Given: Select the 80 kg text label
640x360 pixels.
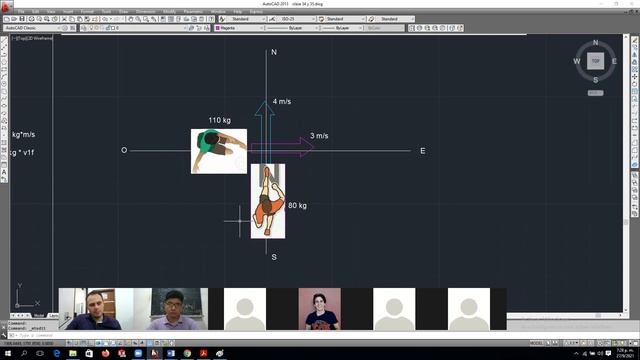Looking at the screenshot, I should tap(298, 206).
